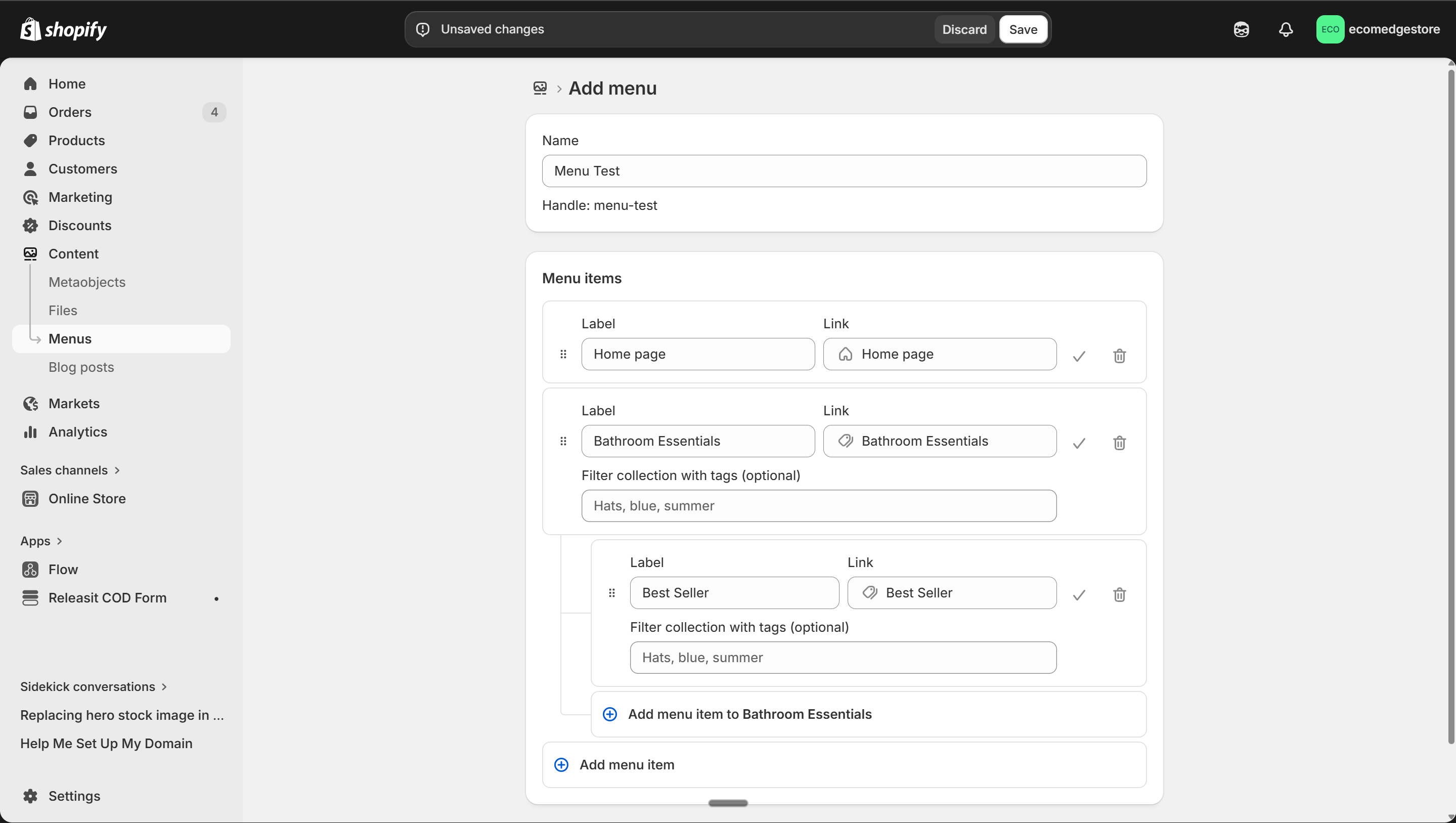
Task: Click the home icon in the Home page link field
Action: click(846, 354)
